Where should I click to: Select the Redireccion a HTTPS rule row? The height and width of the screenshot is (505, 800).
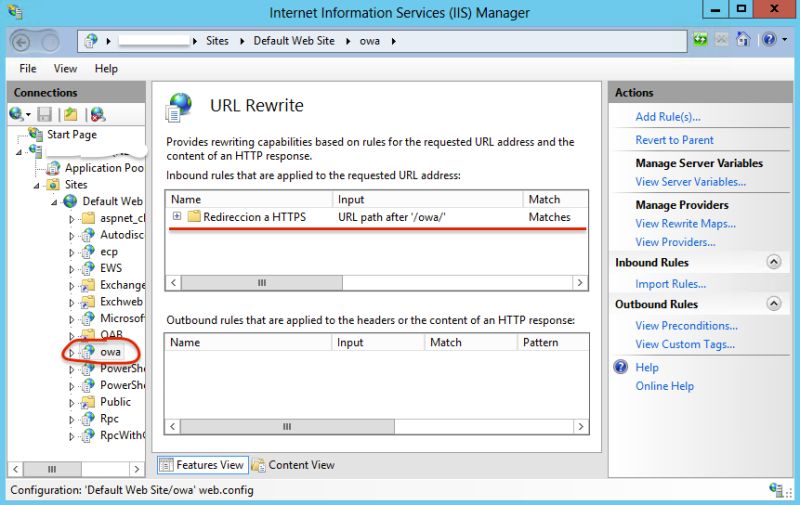pos(377,217)
